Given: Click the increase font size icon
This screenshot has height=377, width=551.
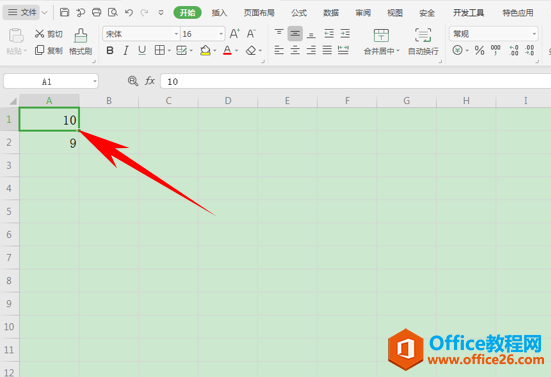Looking at the screenshot, I should [234, 34].
